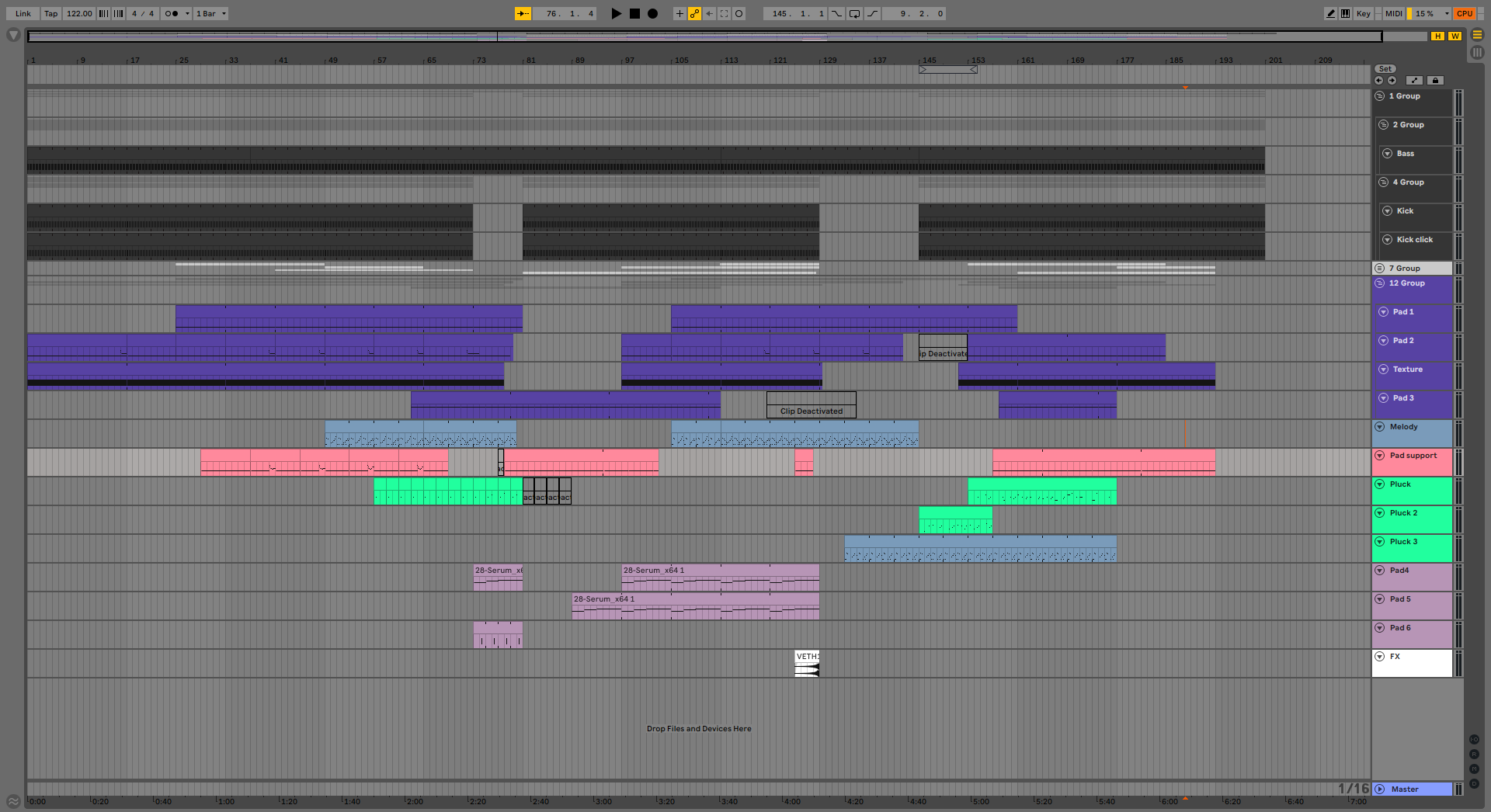Click the loop brace in the scrub area
The height and width of the screenshot is (812, 1491).
947,70
